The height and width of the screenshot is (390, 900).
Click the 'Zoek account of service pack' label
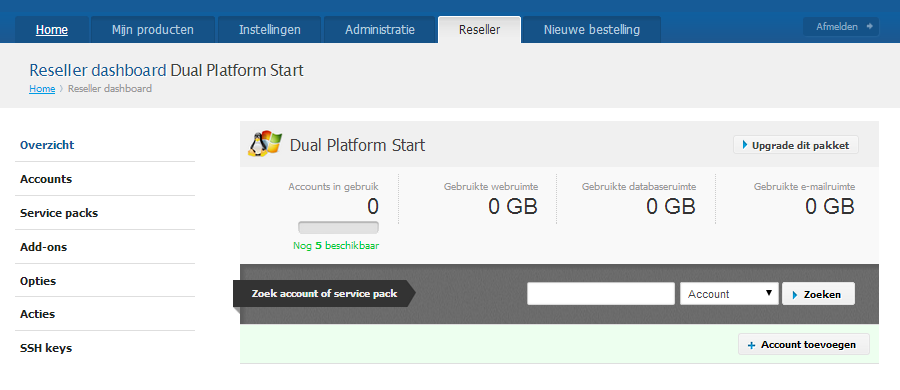coord(324,294)
